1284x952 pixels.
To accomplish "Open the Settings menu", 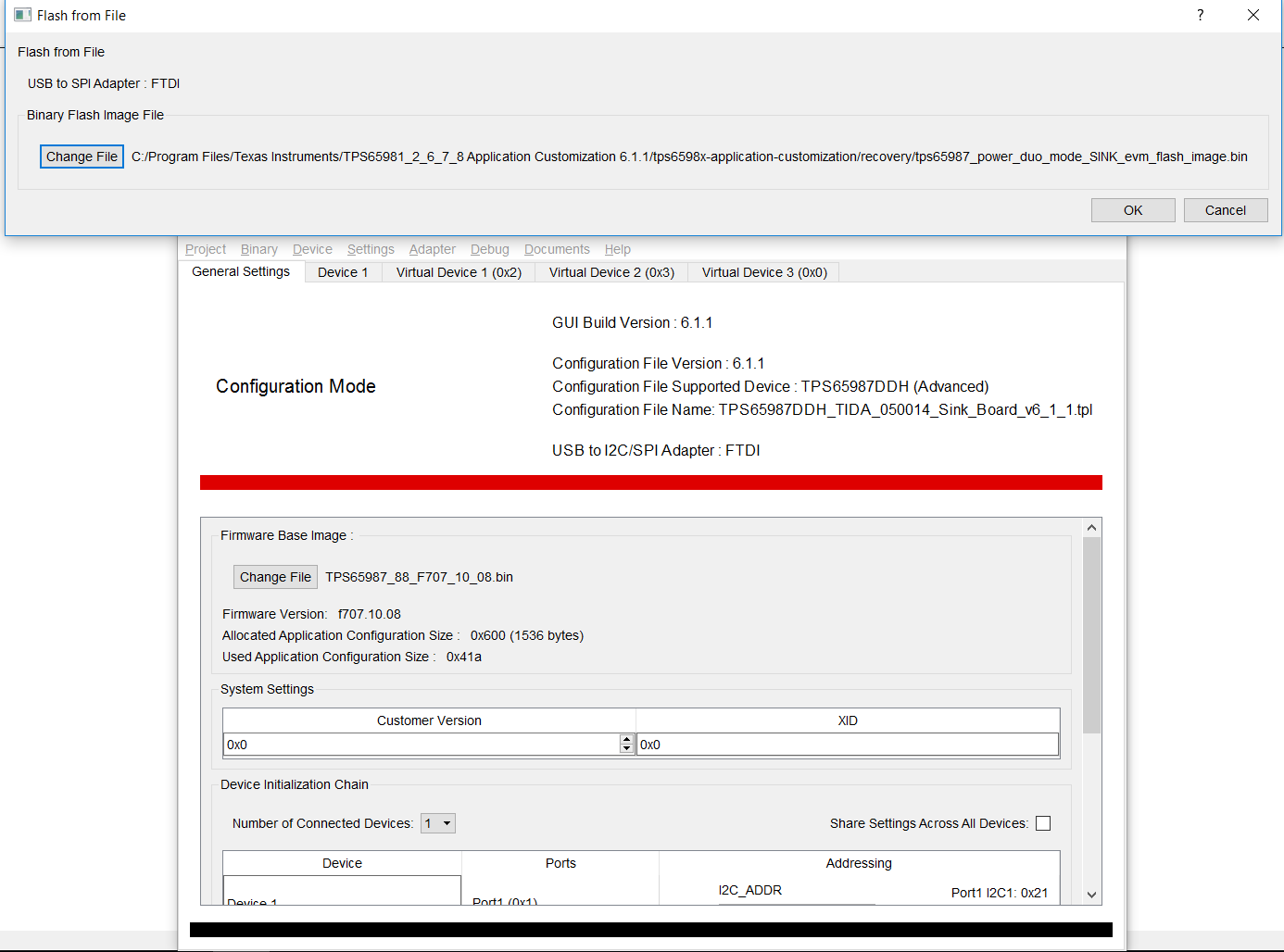I will tap(371, 249).
